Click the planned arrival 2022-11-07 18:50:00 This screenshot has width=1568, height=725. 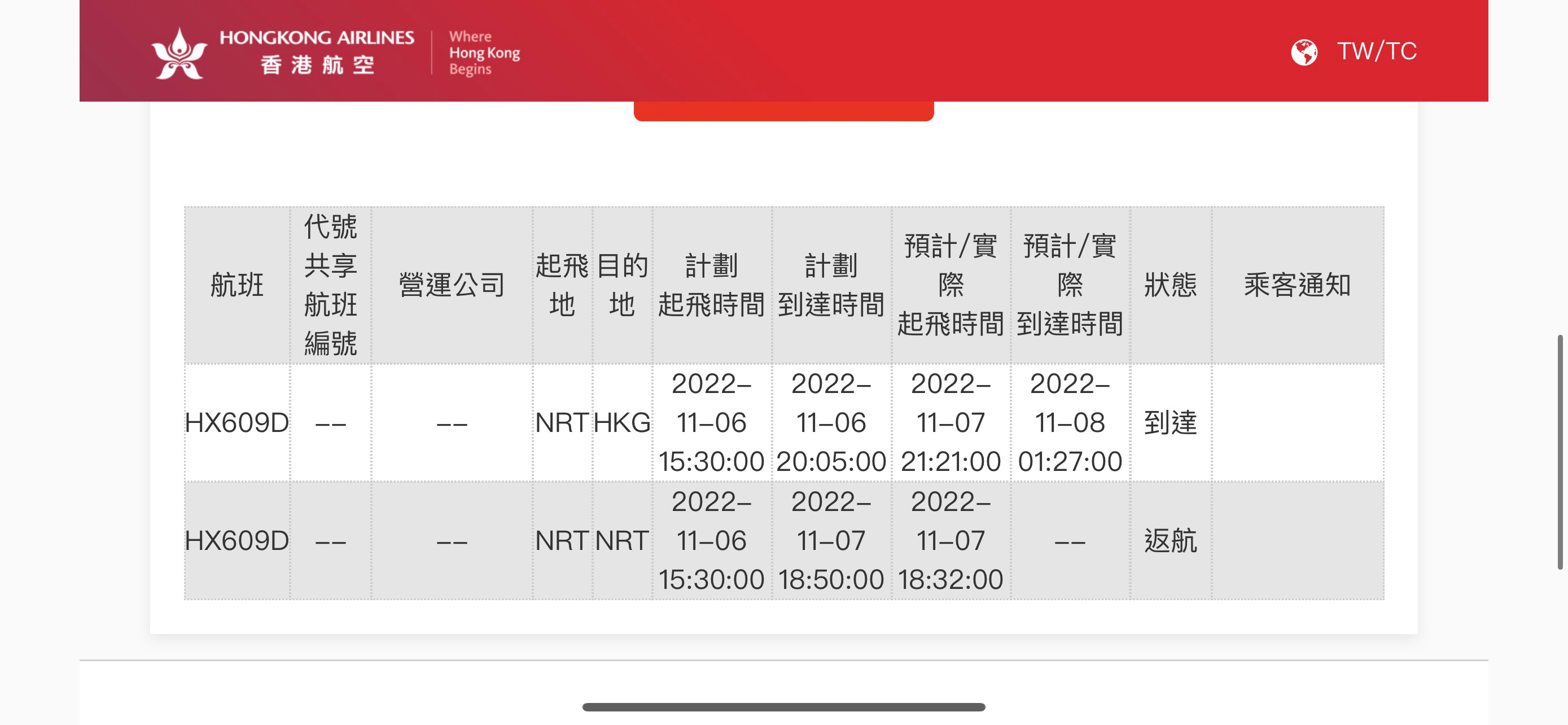point(831,540)
